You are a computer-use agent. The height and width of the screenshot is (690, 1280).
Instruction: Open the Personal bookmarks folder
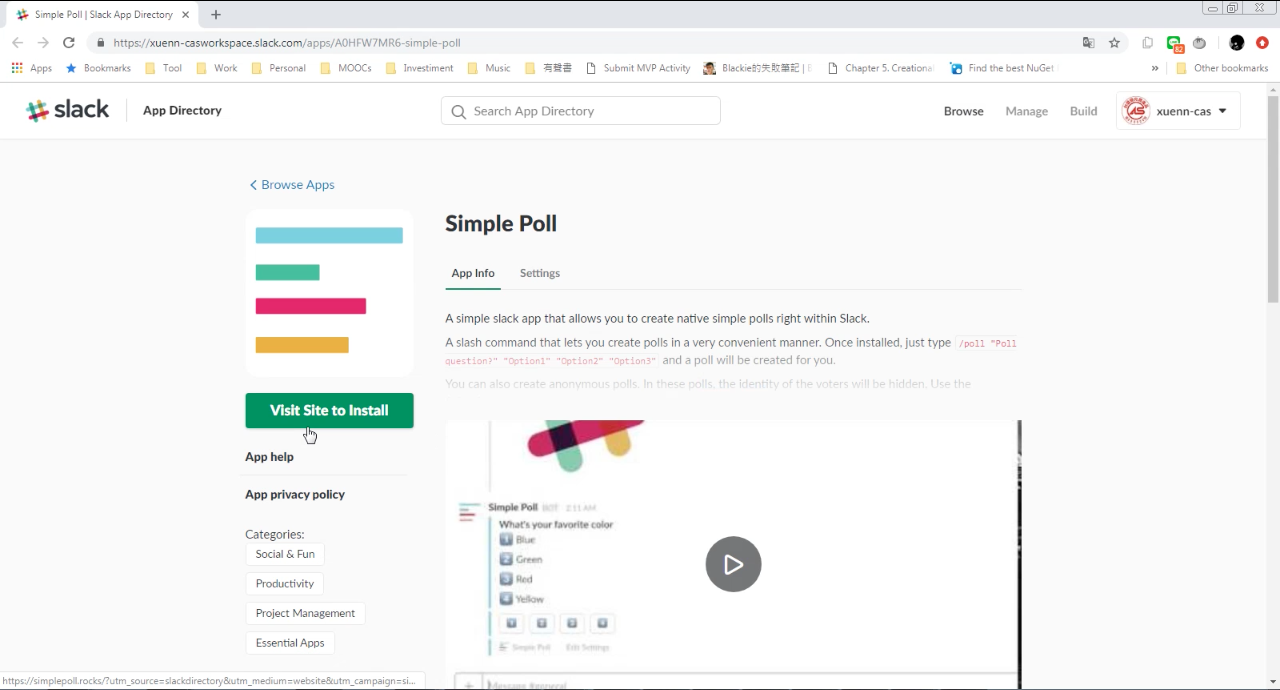pyautogui.click(x=279, y=68)
